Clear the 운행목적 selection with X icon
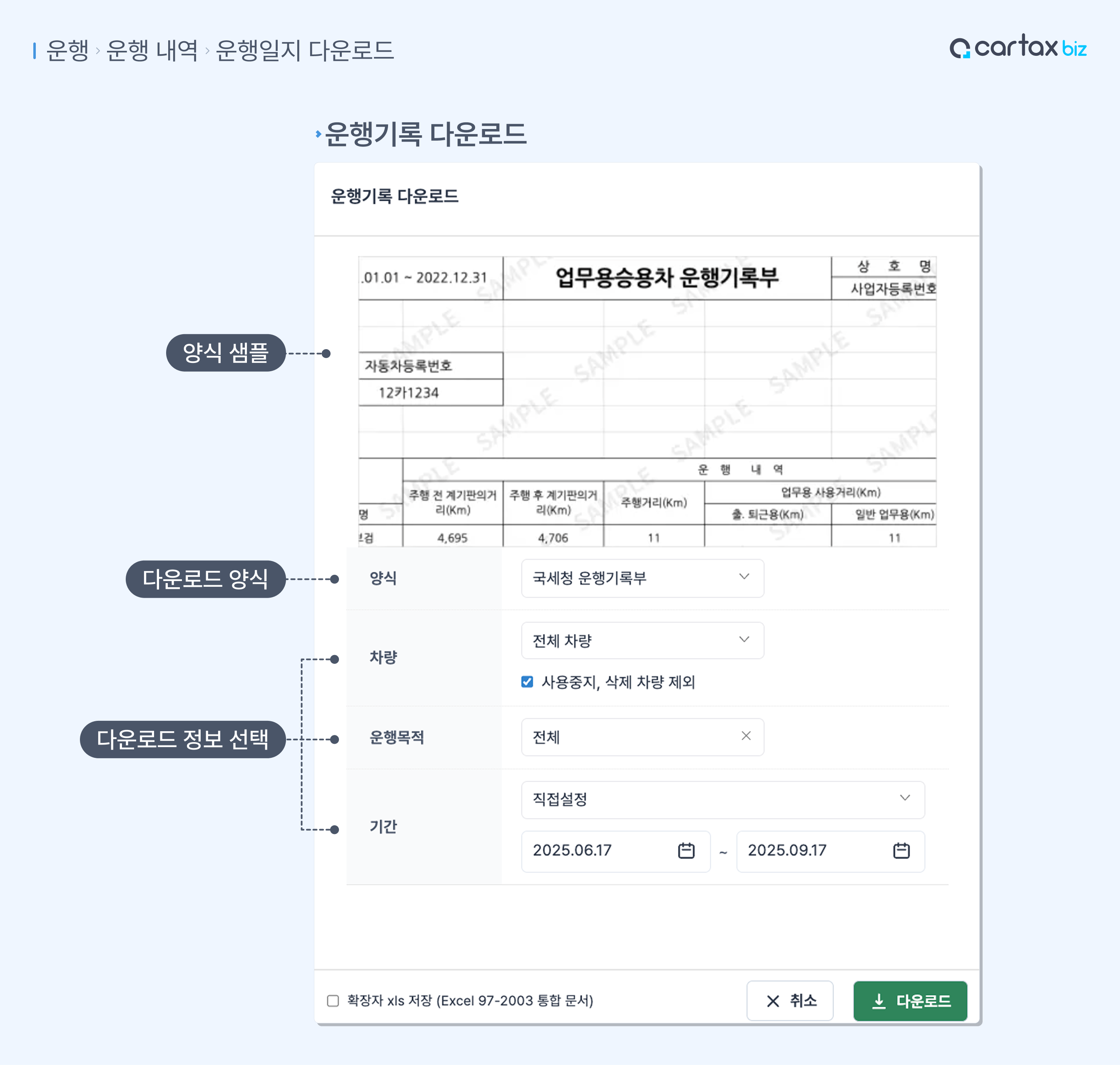The image size is (1120, 1065). (746, 736)
